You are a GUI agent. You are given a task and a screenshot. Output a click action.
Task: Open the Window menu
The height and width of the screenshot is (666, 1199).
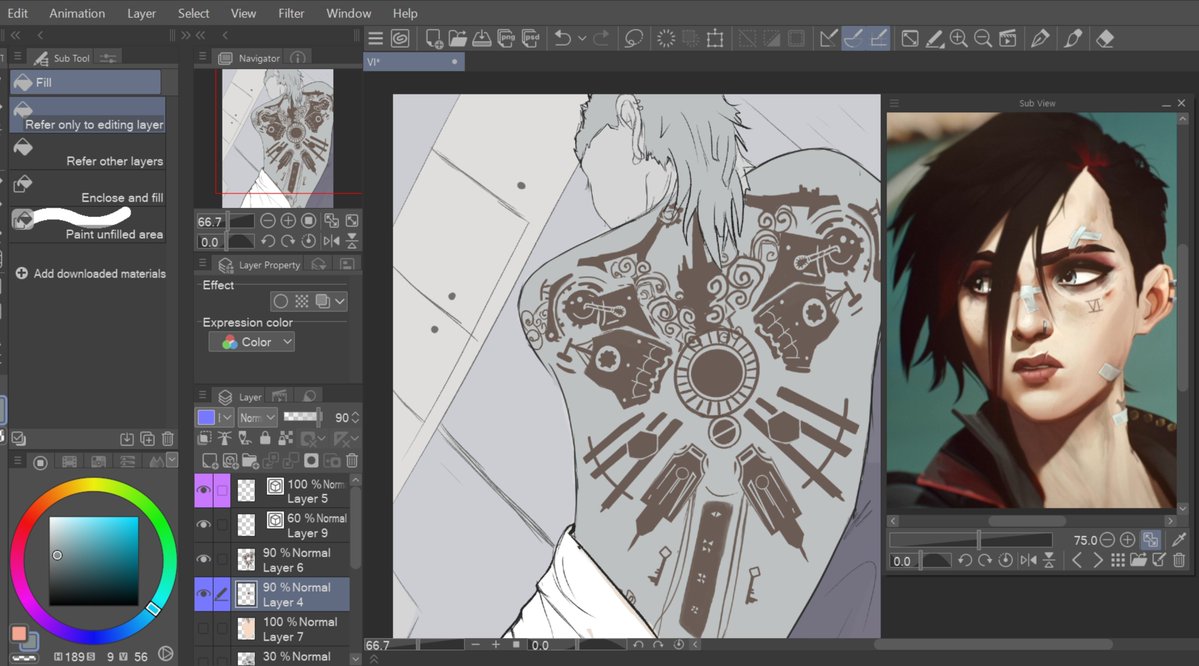click(x=349, y=13)
